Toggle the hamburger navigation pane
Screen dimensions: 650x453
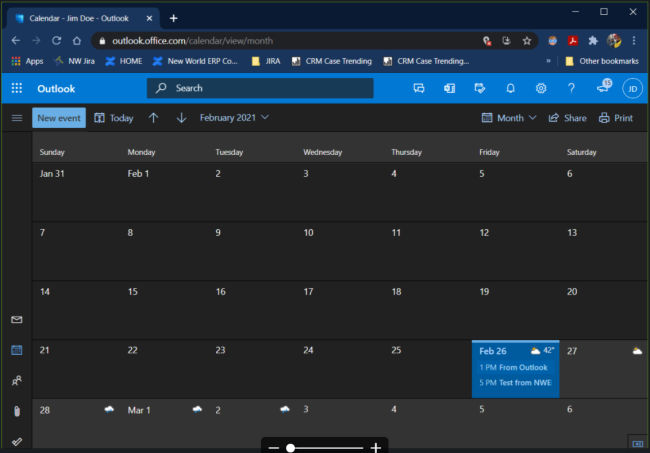pos(16,118)
